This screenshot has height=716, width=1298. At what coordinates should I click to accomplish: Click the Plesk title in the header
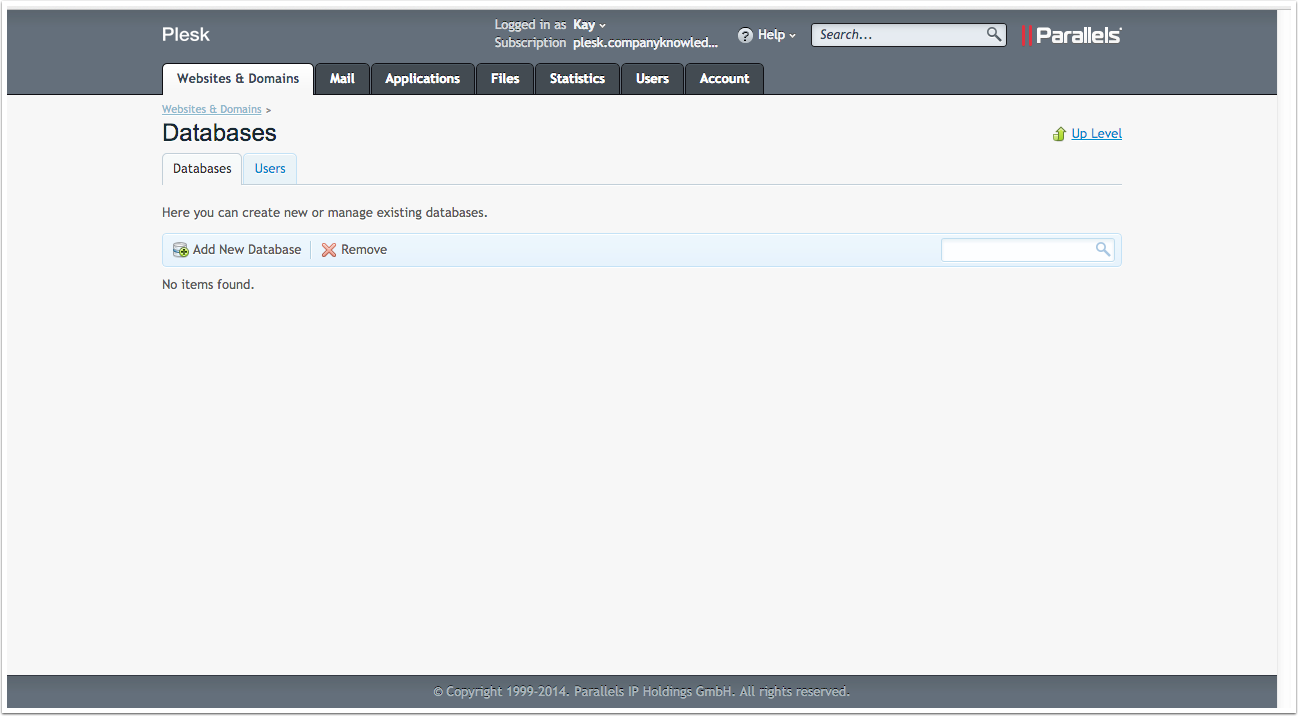click(186, 35)
